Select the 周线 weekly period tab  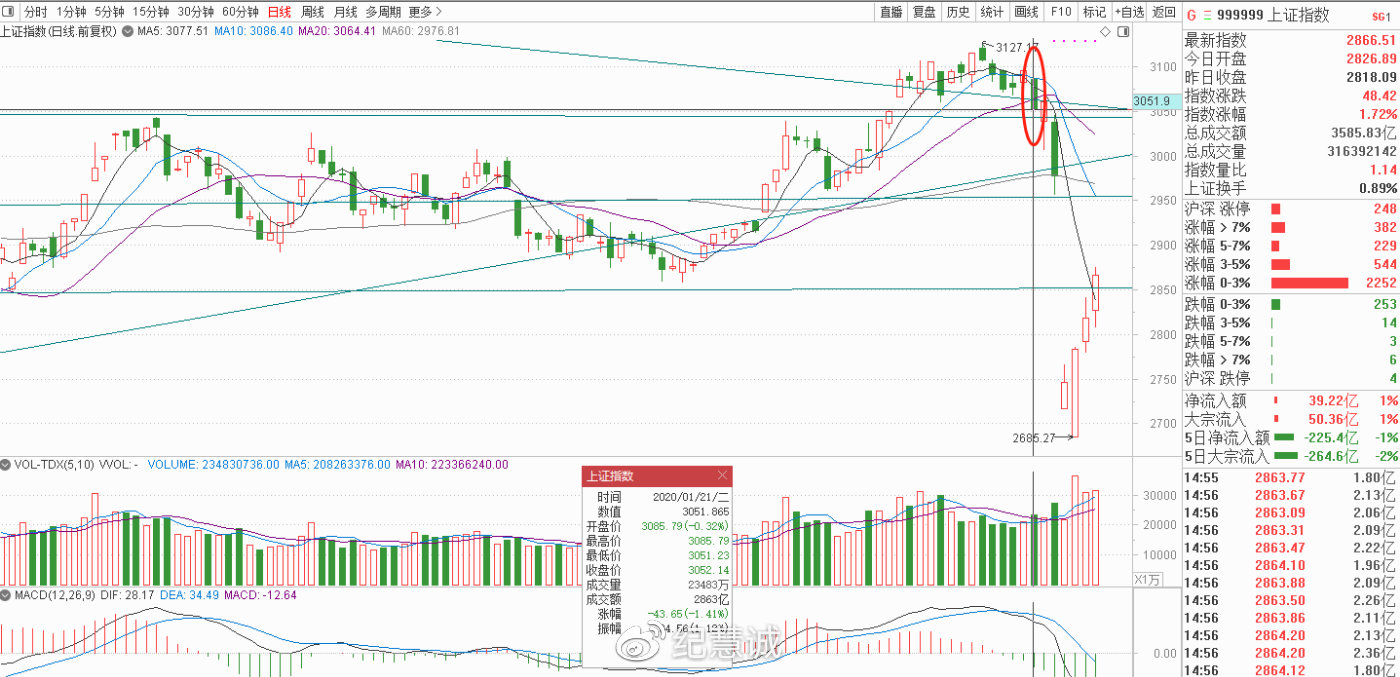(312, 12)
